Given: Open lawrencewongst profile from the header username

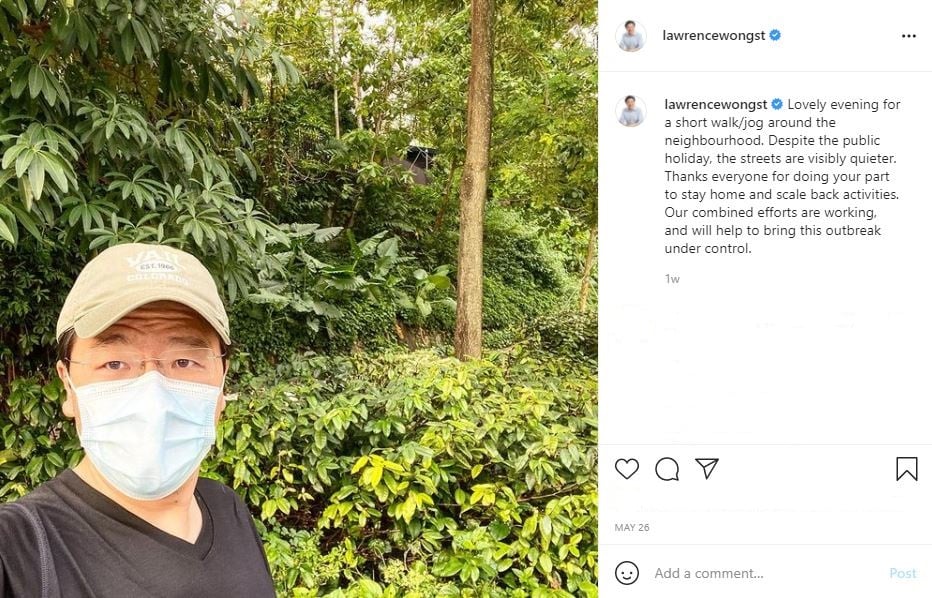Looking at the screenshot, I should click(x=713, y=36).
